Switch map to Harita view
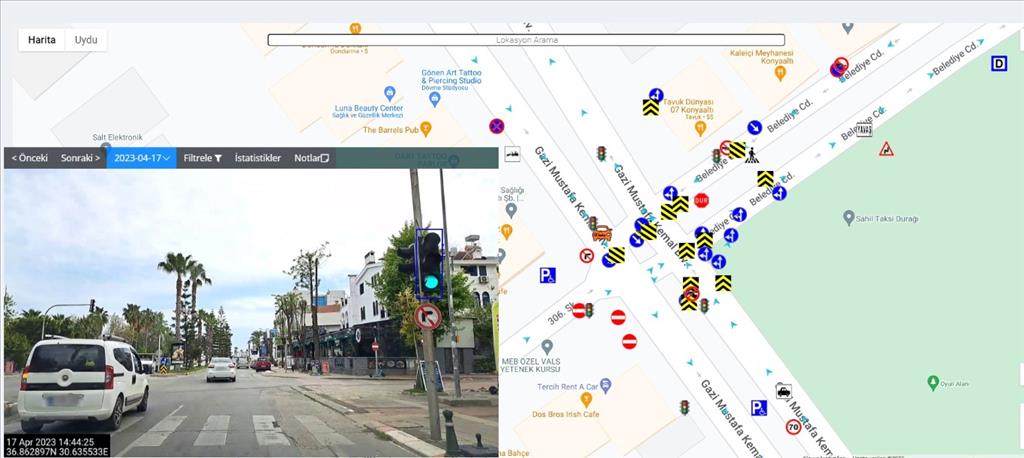The height and width of the screenshot is (458, 1024). coord(42,40)
